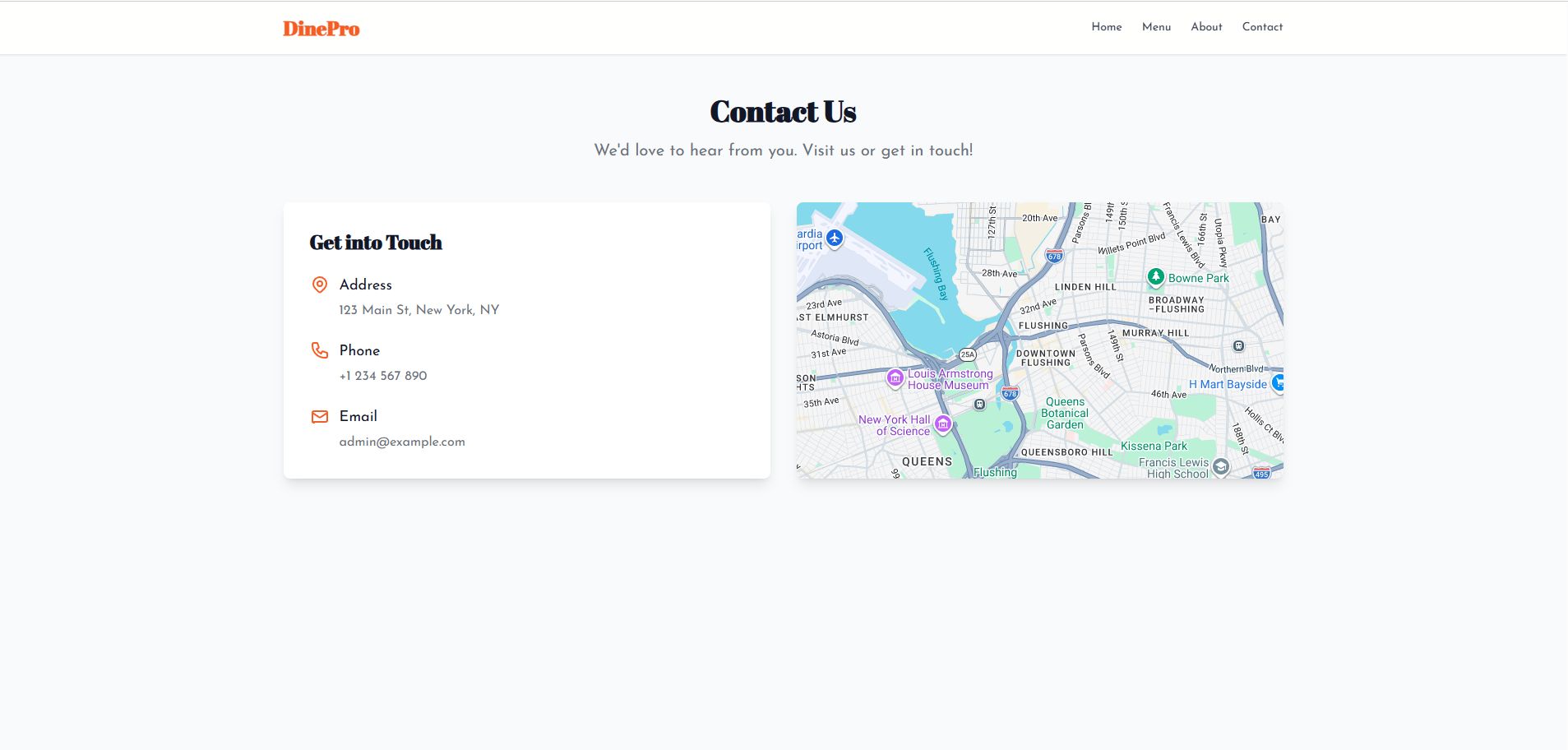Click the I-678 shield near Queens Botanical Garden
This screenshot has height=750, width=1568.
click(1010, 393)
